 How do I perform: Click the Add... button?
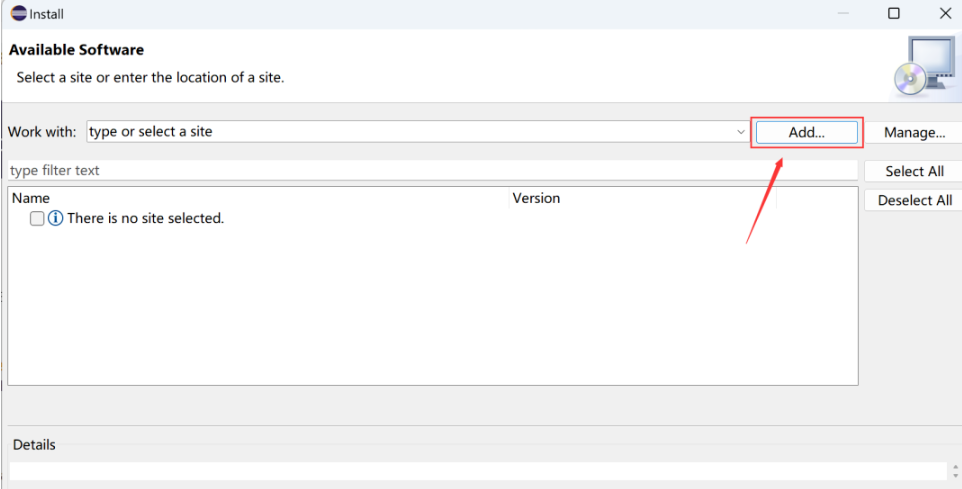807,132
